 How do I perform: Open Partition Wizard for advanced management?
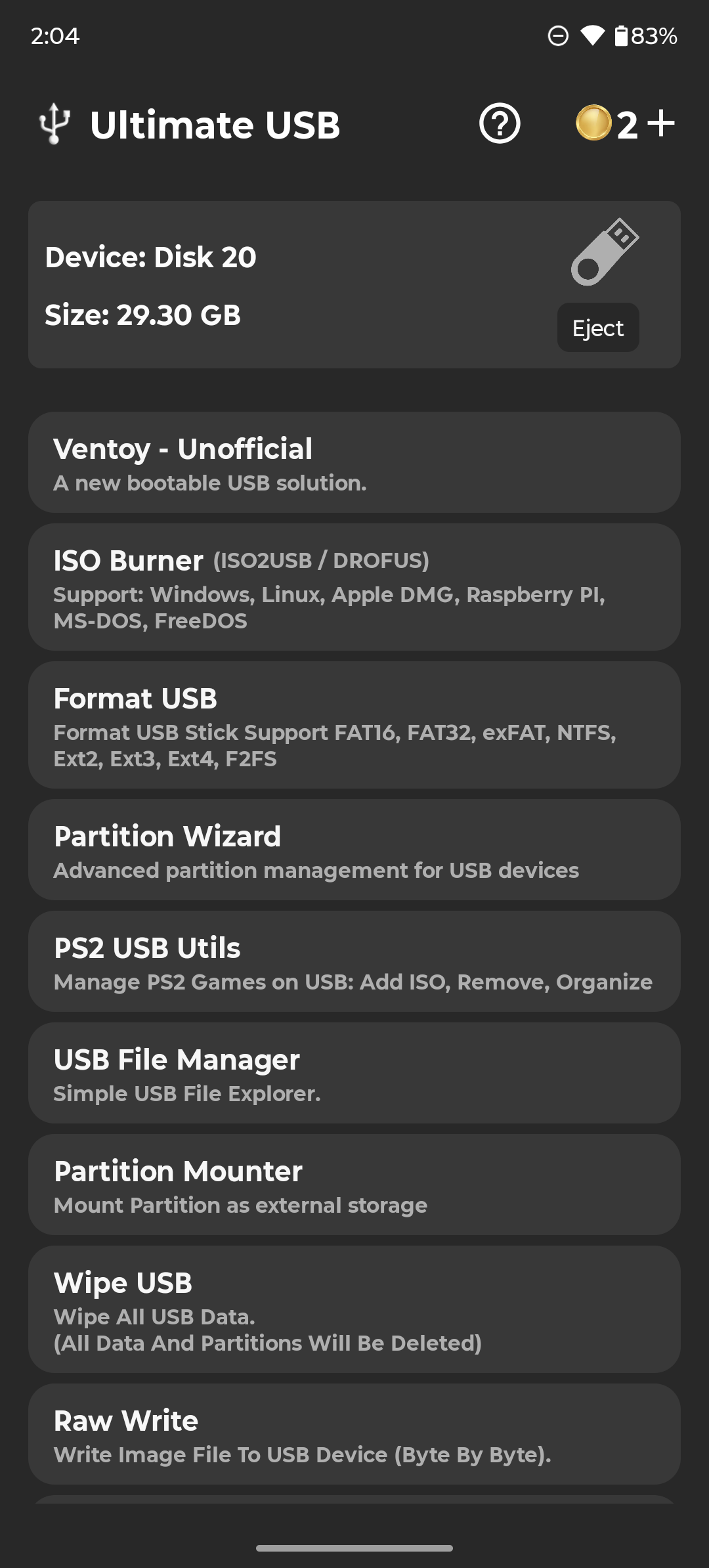354,850
